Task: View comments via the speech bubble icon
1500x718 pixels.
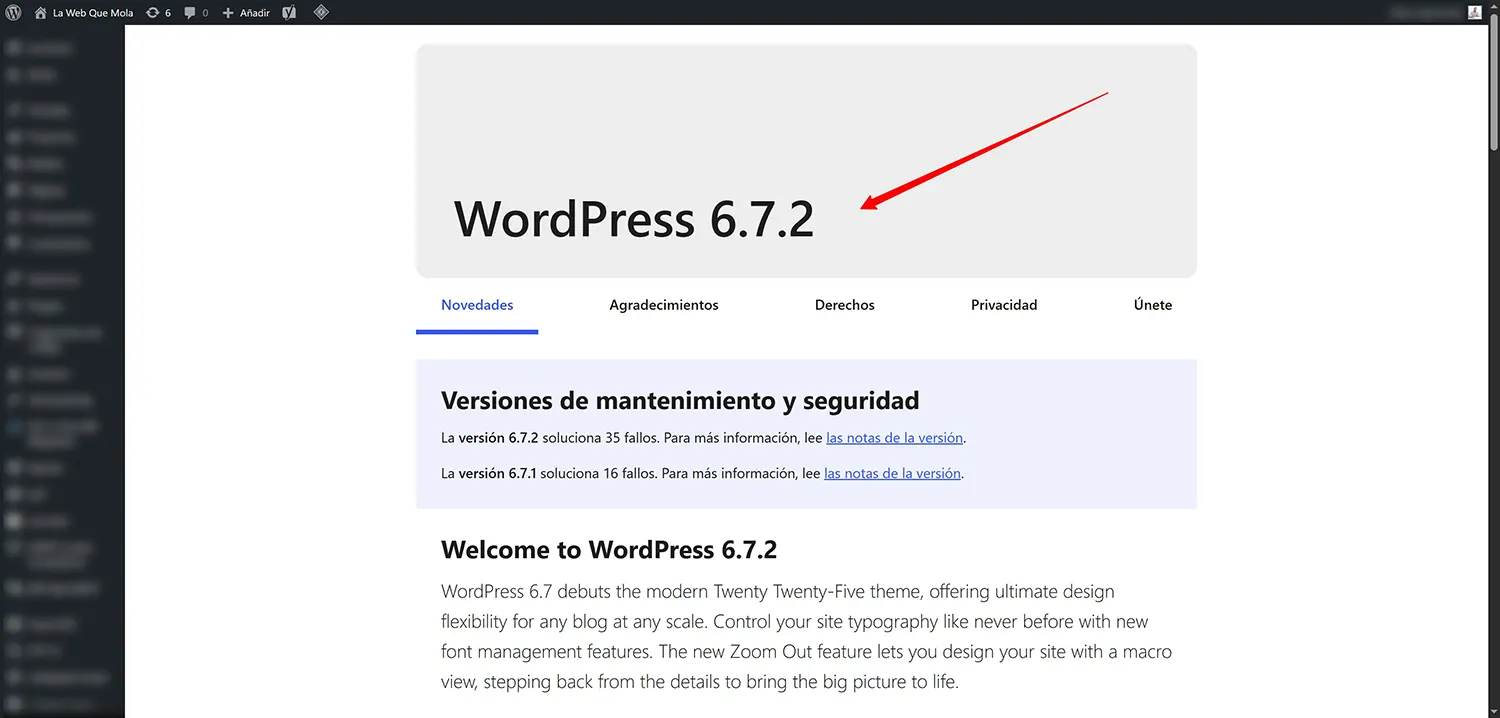Action: click(190, 12)
